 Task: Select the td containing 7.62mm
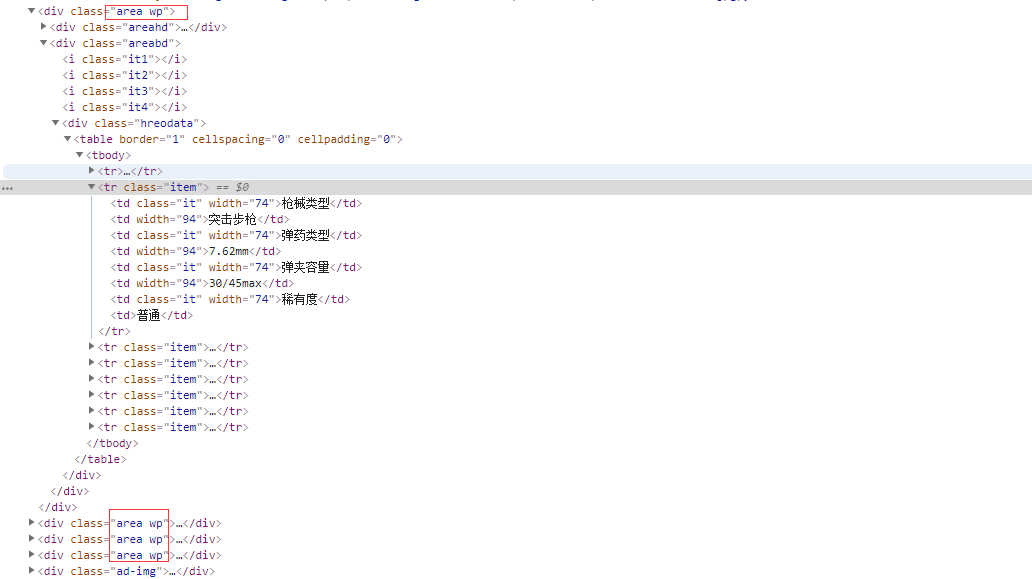coord(195,251)
